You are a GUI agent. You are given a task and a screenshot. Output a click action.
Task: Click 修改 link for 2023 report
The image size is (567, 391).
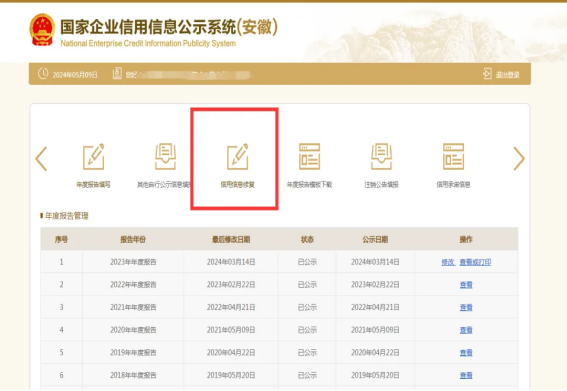point(448,262)
